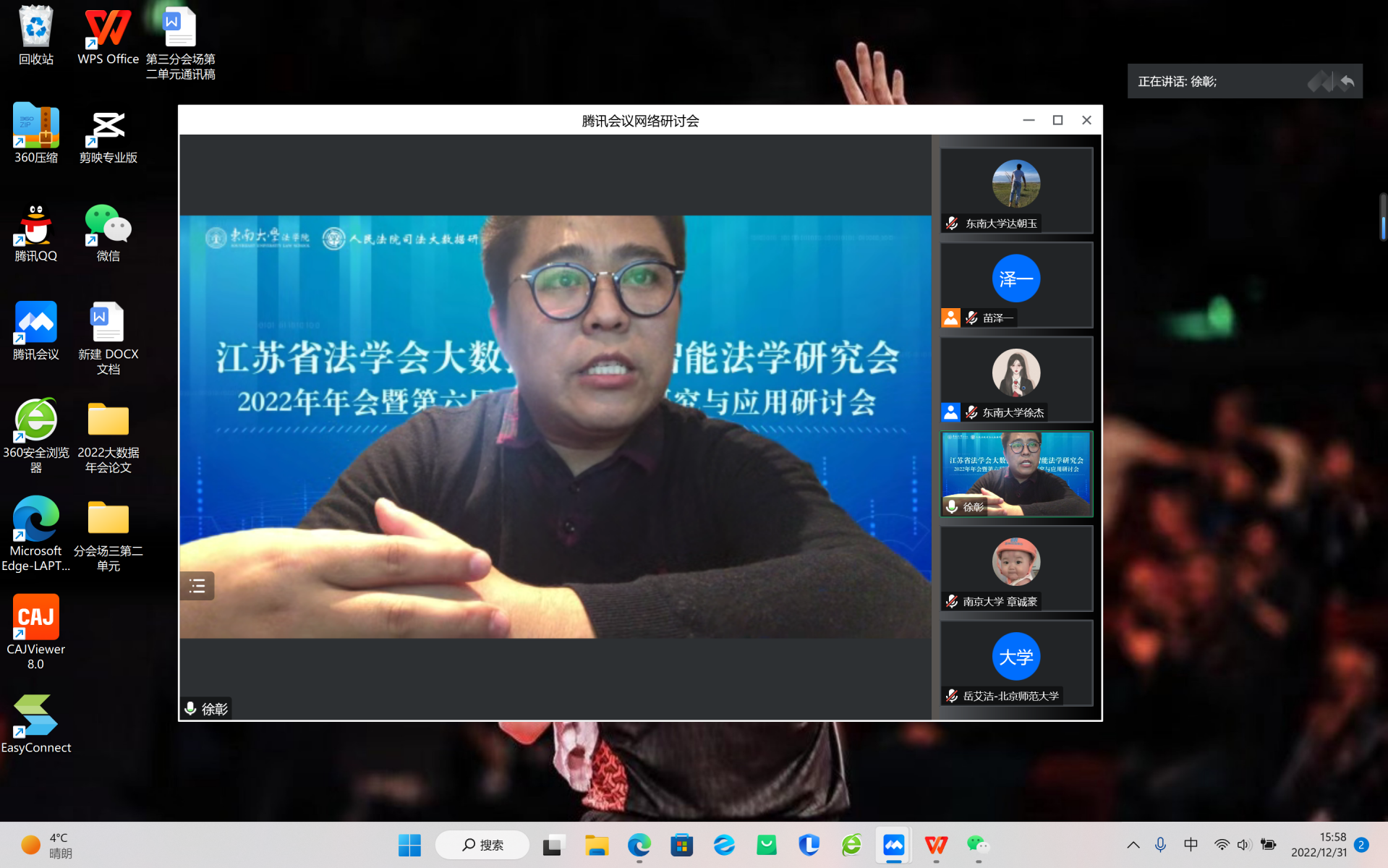Click the return arrow in speaking bar

(x=1347, y=82)
